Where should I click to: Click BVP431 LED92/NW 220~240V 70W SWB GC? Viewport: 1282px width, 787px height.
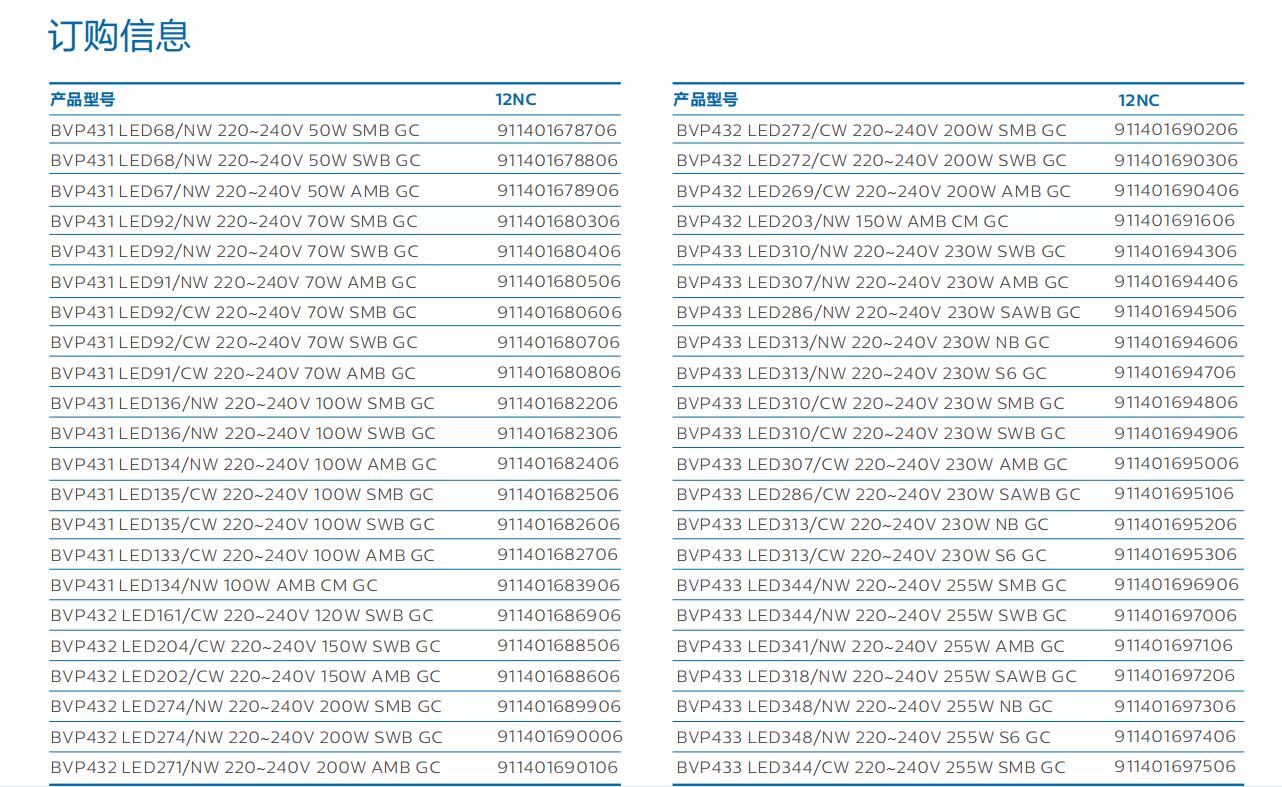coord(234,251)
